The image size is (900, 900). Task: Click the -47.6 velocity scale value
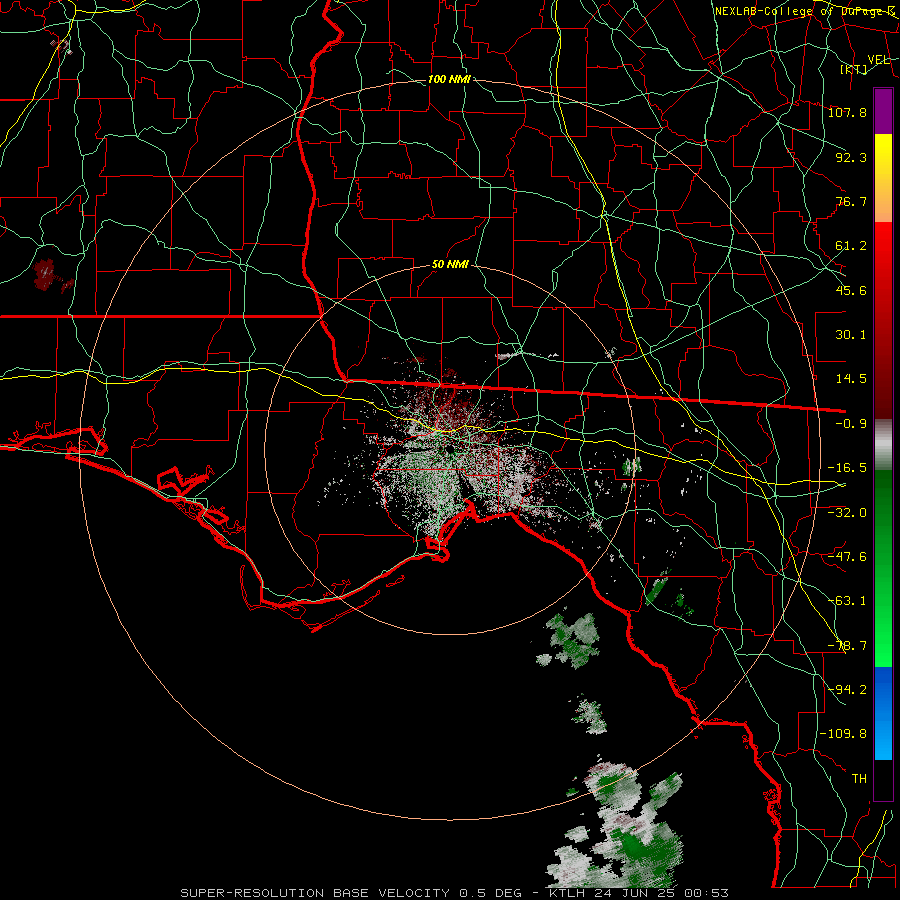point(847,557)
